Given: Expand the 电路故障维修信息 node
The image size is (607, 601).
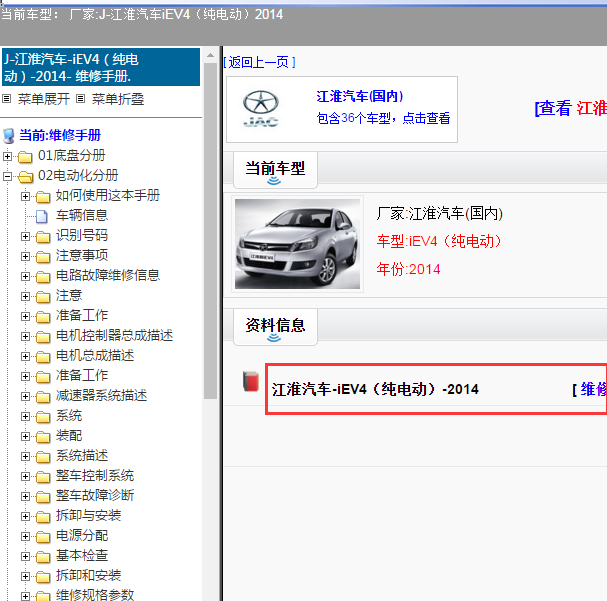Looking at the screenshot, I should tap(25, 277).
